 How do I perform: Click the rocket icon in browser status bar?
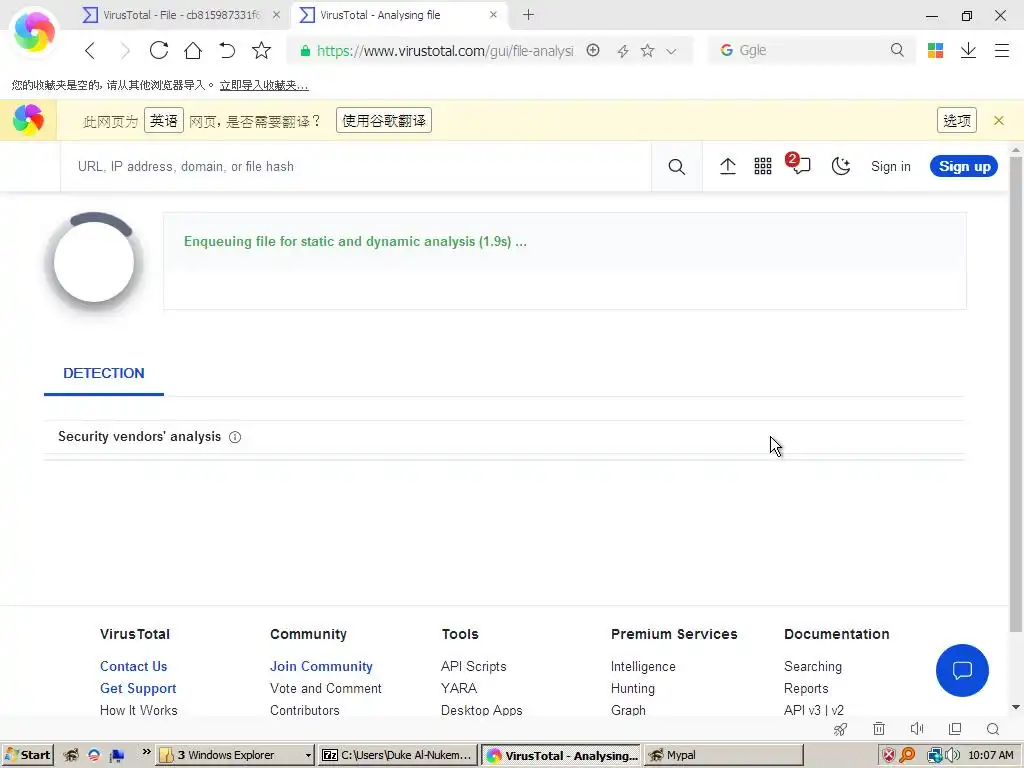840,729
